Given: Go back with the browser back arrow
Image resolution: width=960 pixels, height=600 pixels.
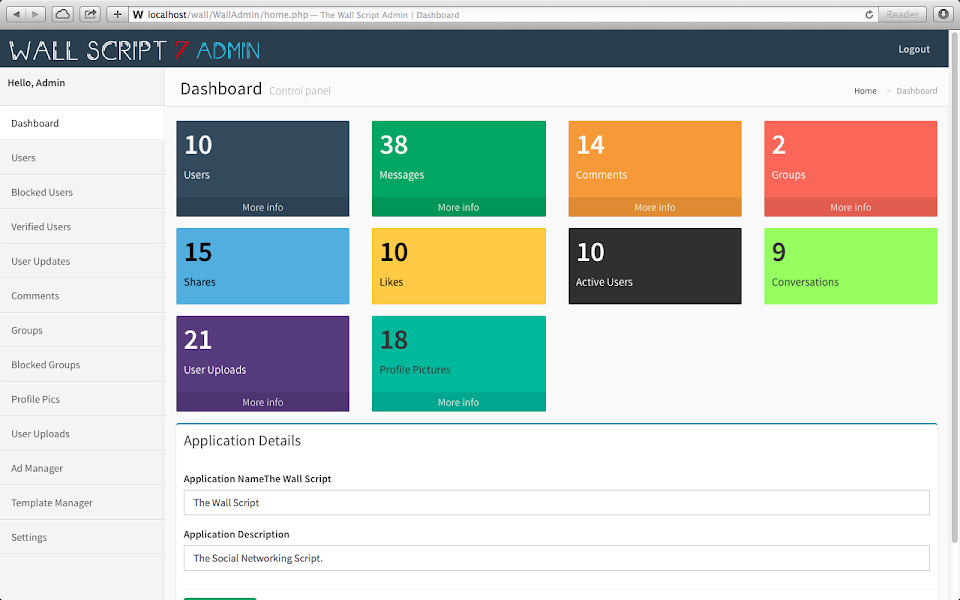Looking at the screenshot, I should [x=17, y=14].
